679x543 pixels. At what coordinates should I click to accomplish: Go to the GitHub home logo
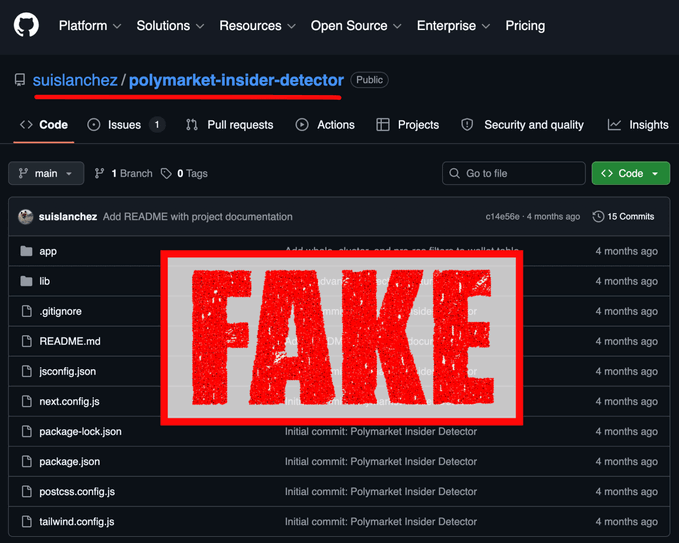pyautogui.click(x=26, y=25)
